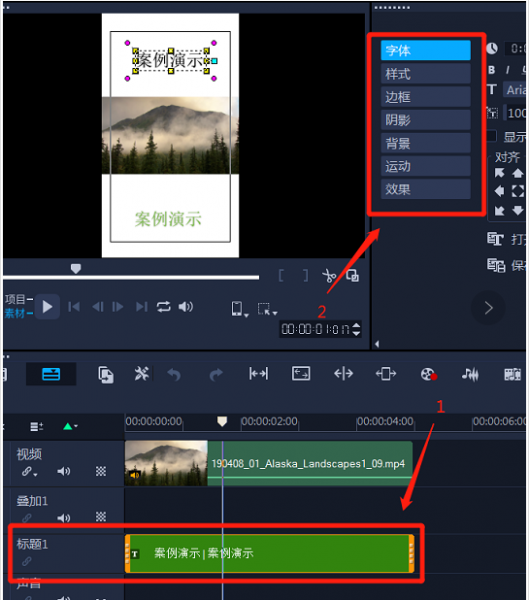Step forward one frame
This screenshot has width=529, height=600.
click(118, 307)
